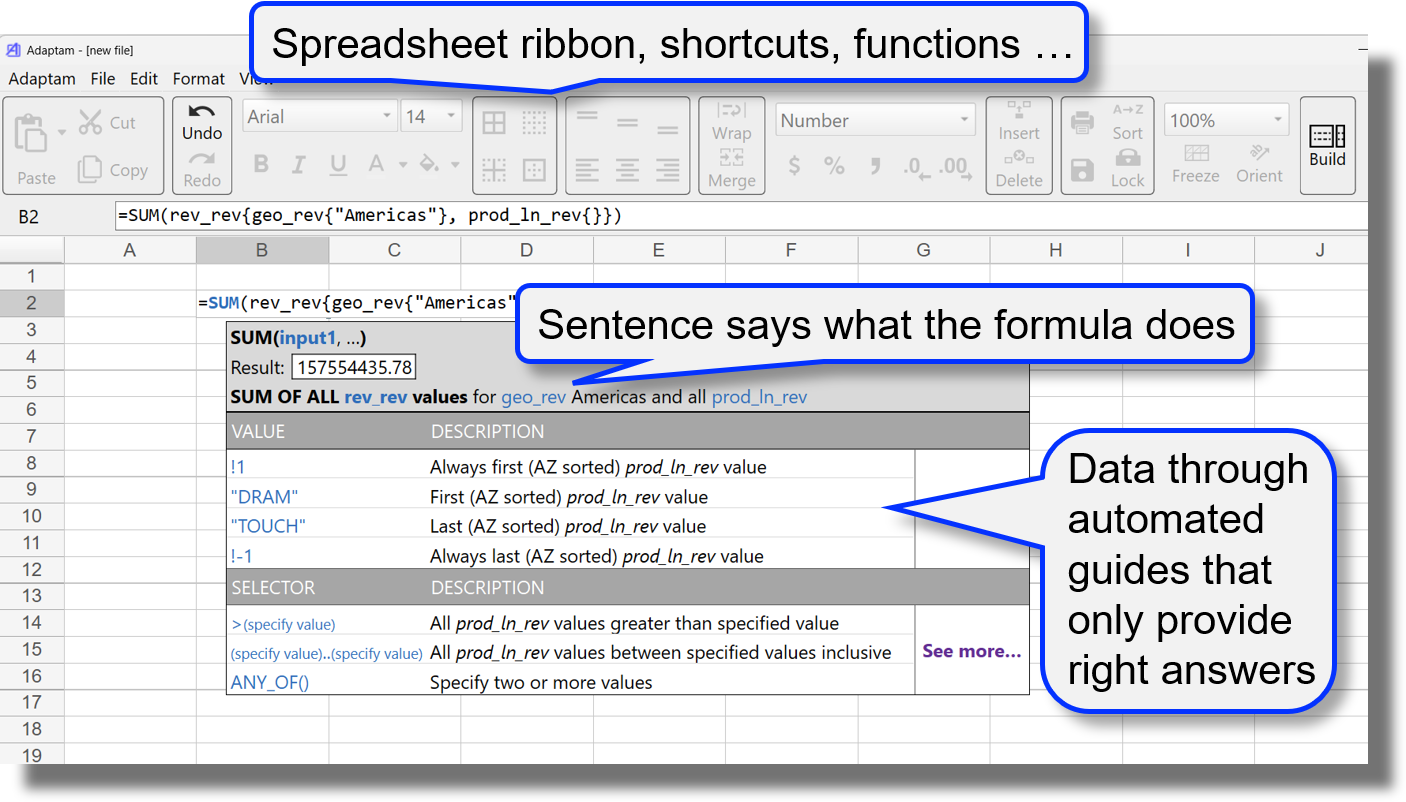The width and height of the screenshot is (1406, 802).
Task: Open the zoom level dropdown showing 100%
Action: click(1226, 119)
